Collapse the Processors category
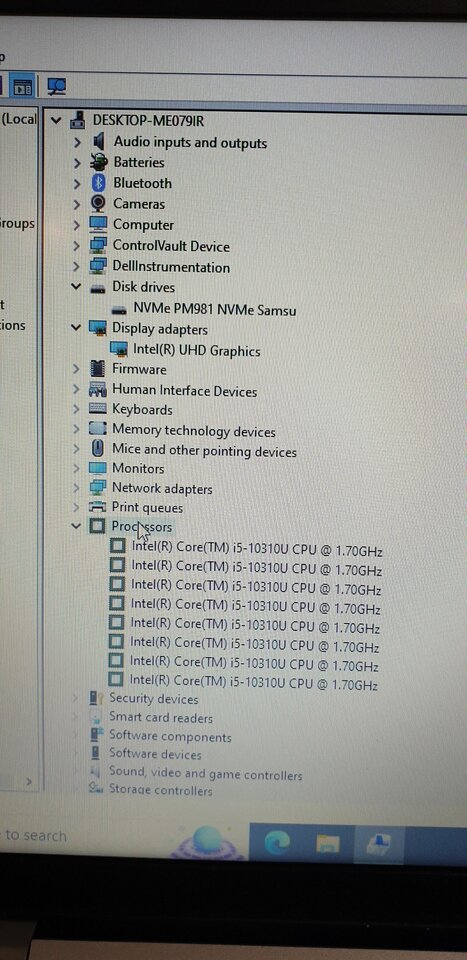 [75, 525]
